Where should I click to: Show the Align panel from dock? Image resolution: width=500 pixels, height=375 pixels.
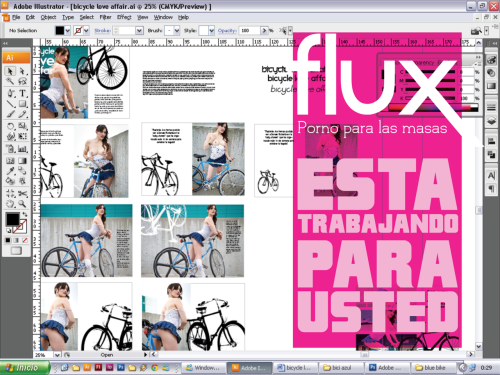[491, 141]
